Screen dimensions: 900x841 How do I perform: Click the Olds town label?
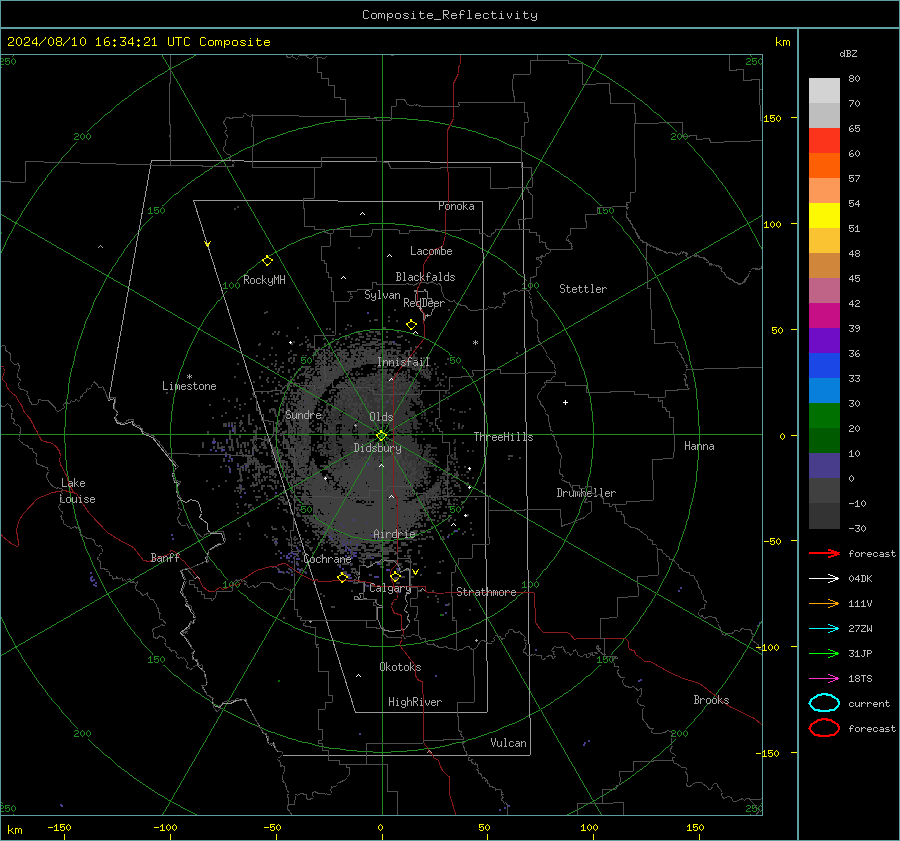point(381,417)
